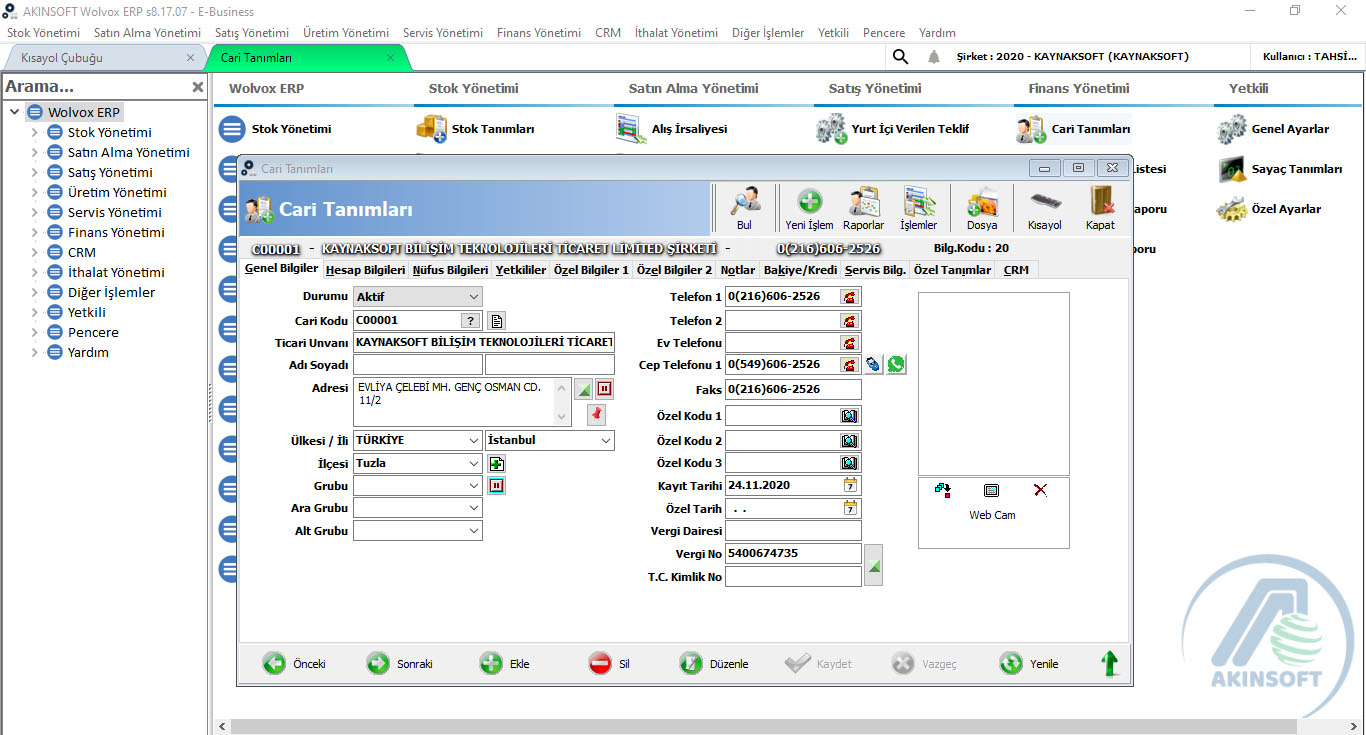The image size is (1366, 735).
Task: Click the calendar icon beside Kayıt Tarihi
Action: (x=849, y=485)
